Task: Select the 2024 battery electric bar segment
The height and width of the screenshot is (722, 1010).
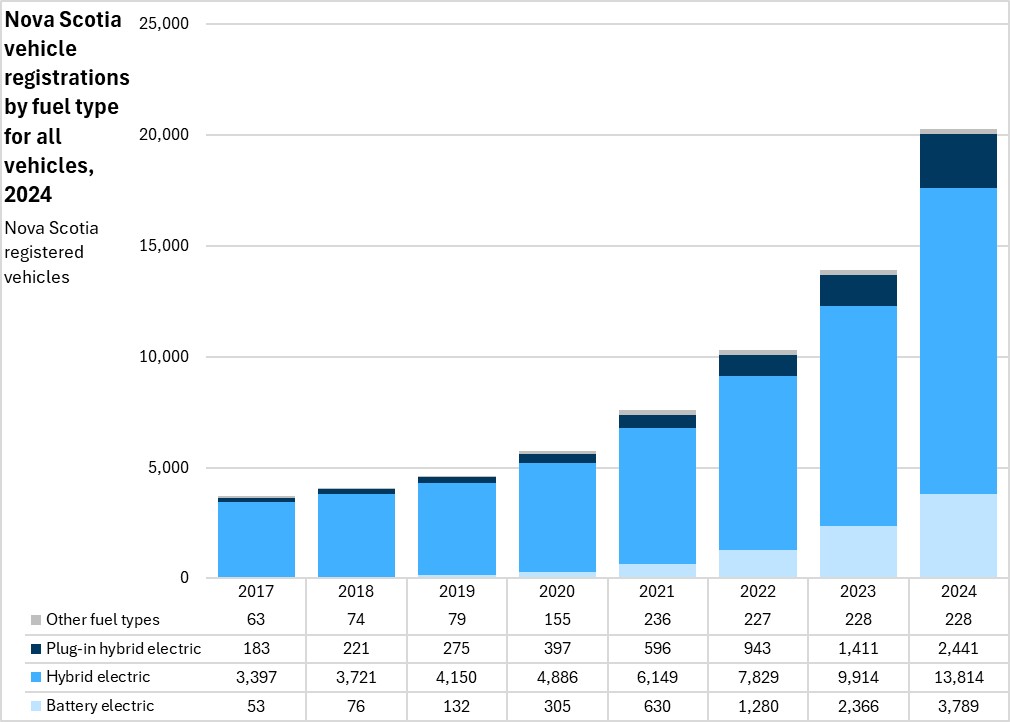Action: (x=958, y=535)
